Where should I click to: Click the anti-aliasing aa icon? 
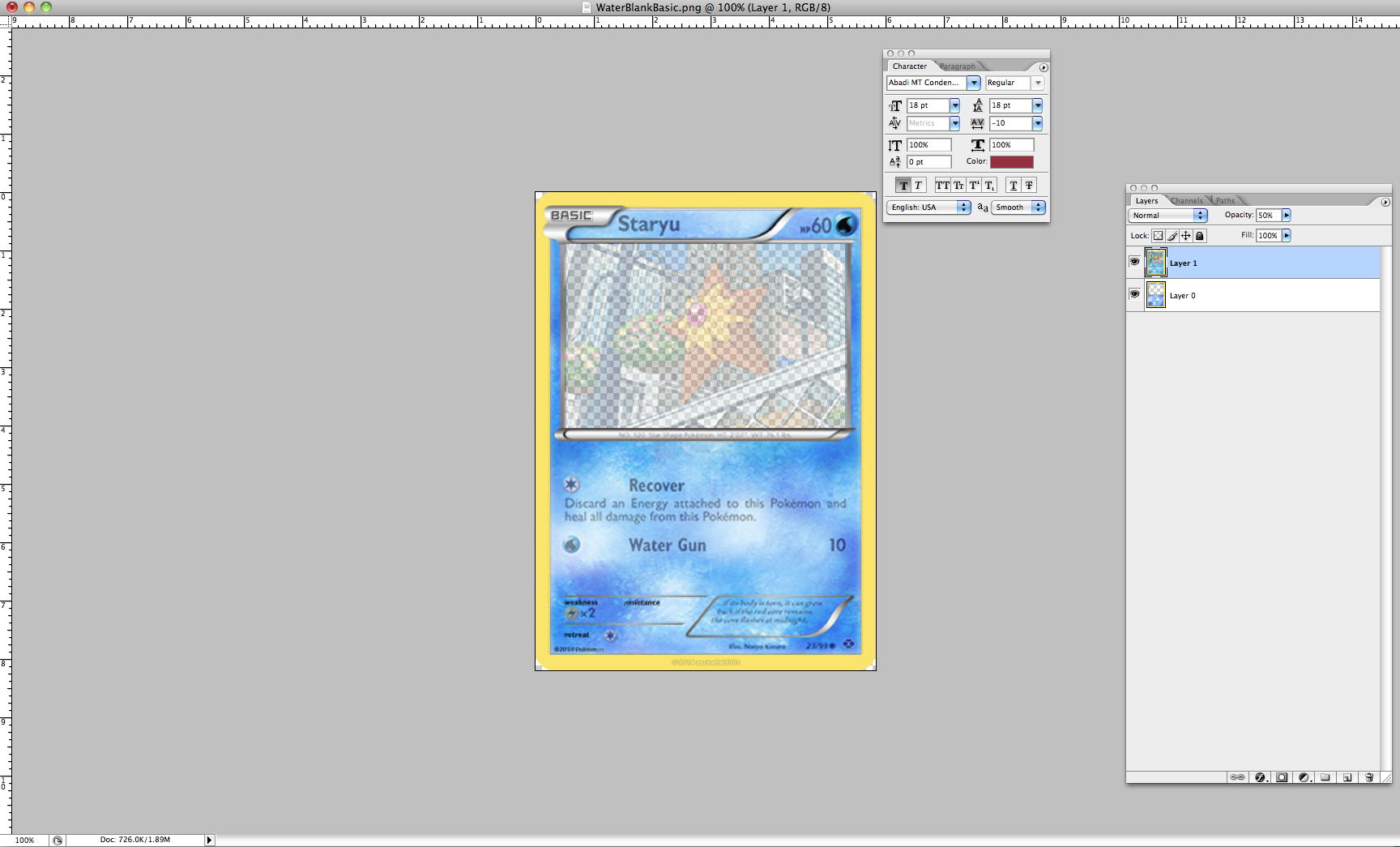[x=982, y=207]
